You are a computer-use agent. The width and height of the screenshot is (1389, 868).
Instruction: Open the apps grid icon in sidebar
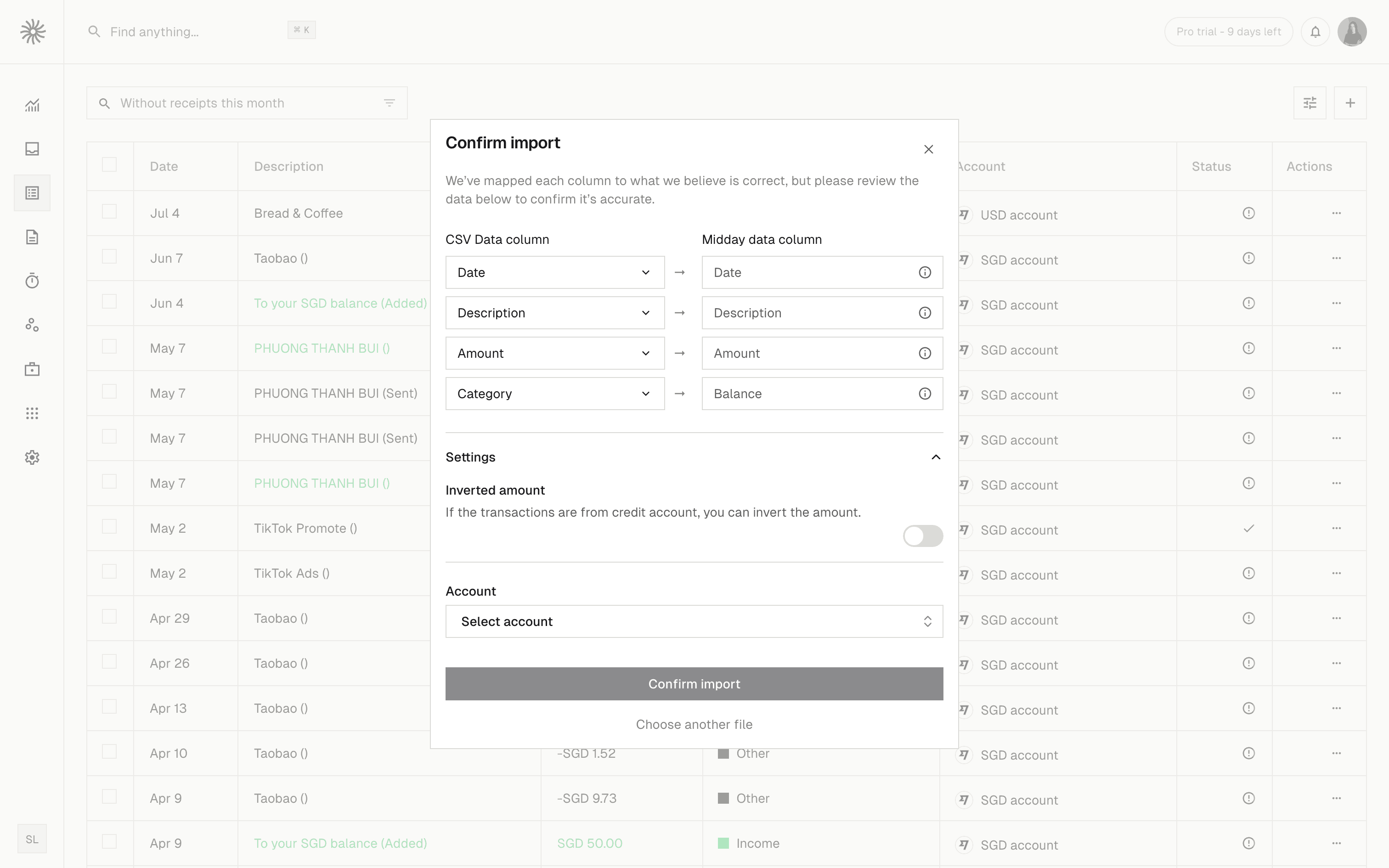(32, 413)
